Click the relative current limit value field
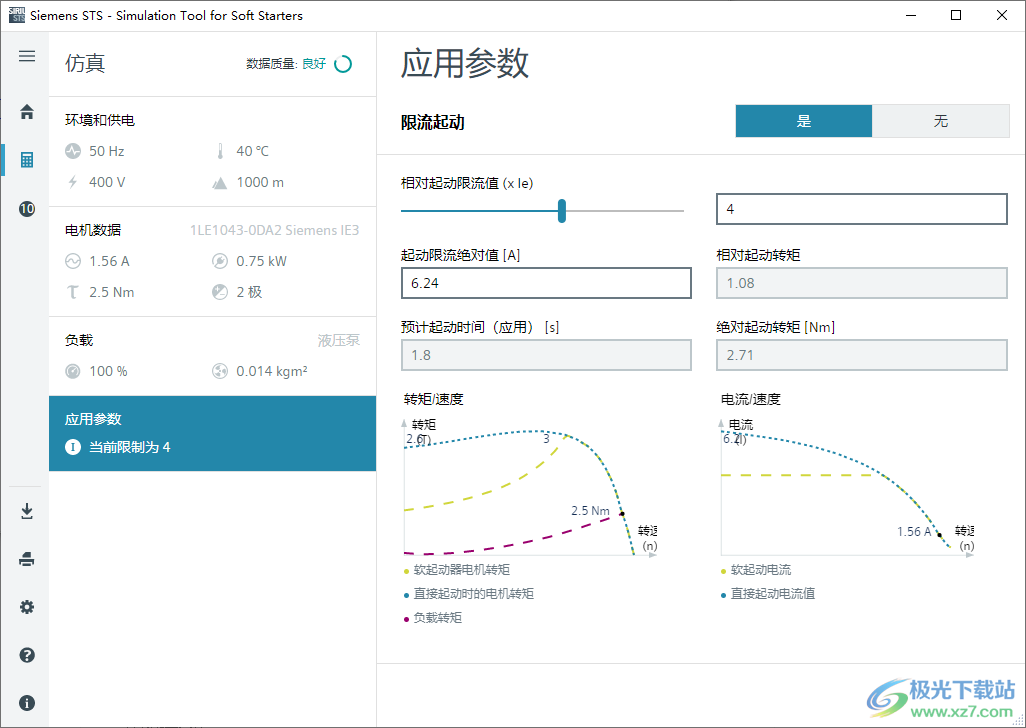Viewport: 1026px width, 728px height. (x=862, y=209)
